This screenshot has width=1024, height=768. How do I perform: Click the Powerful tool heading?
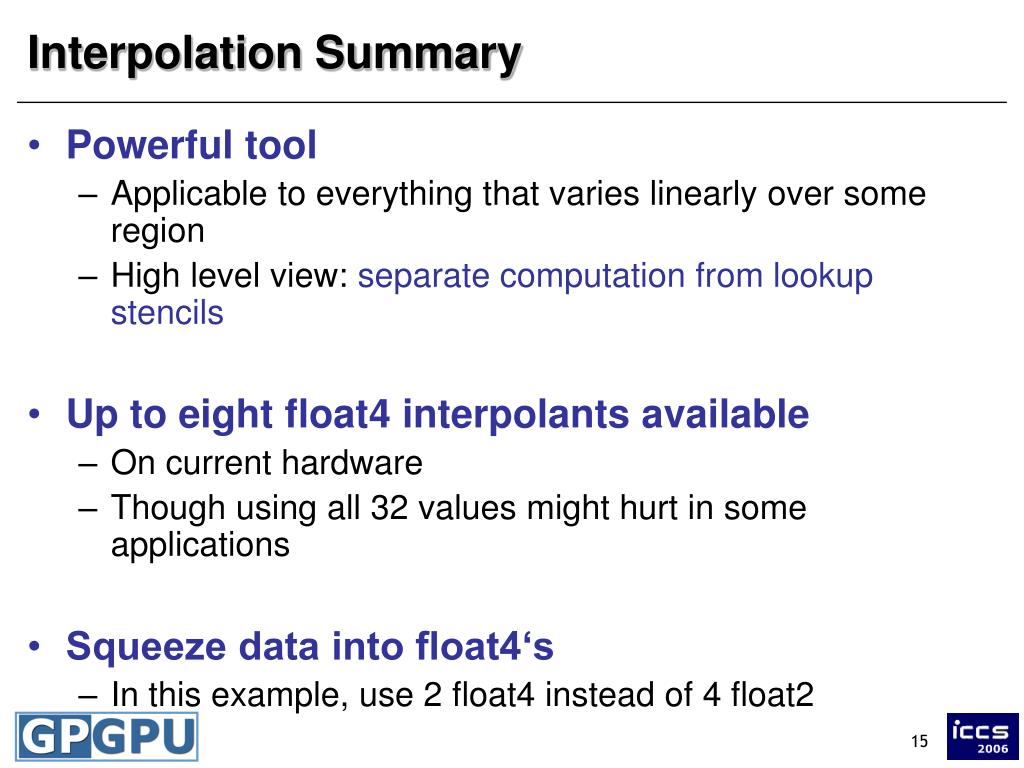click(x=191, y=144)
